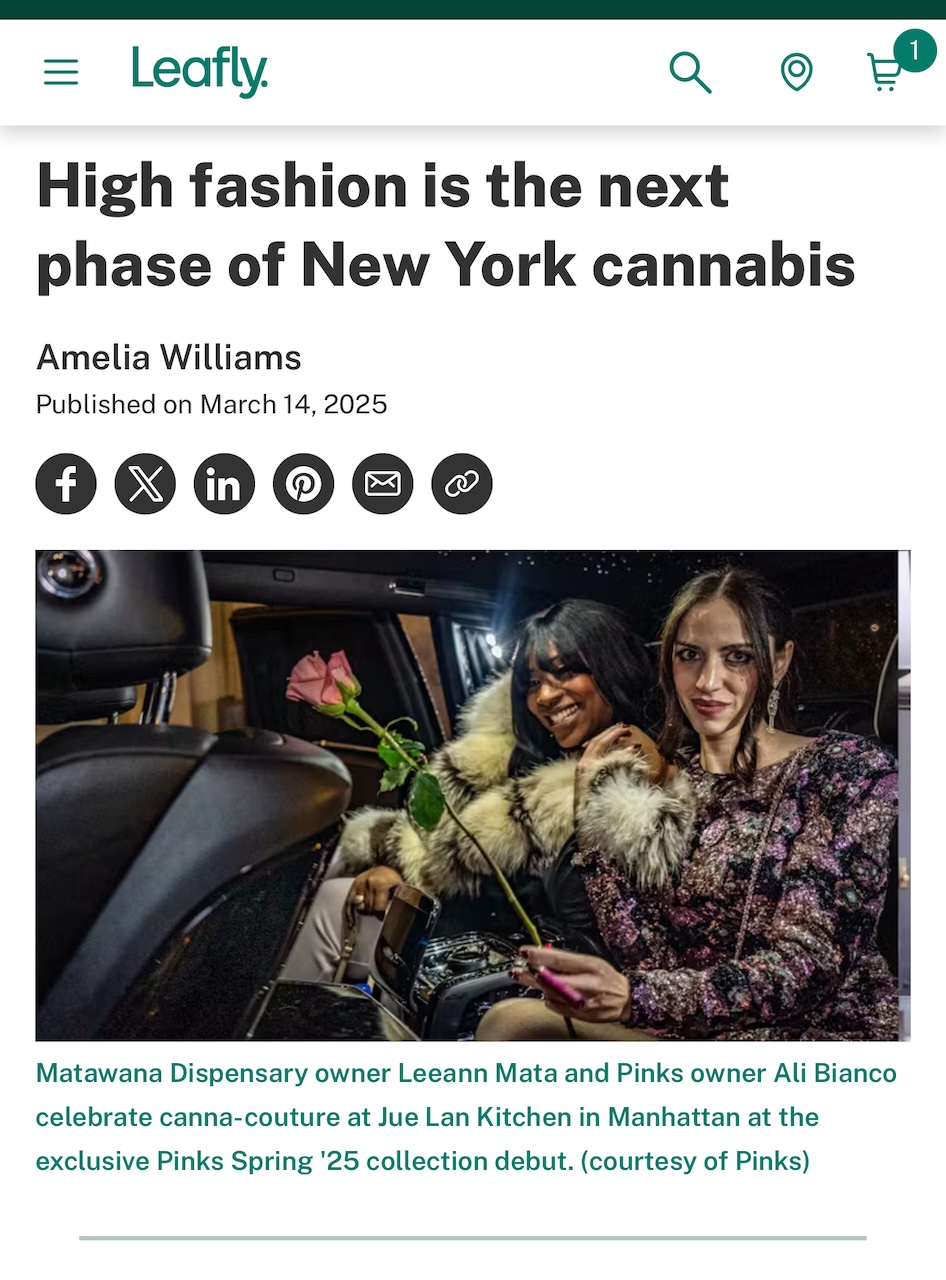Go to the Leafly home logo
946x1280 pixels.
[200, 71]
